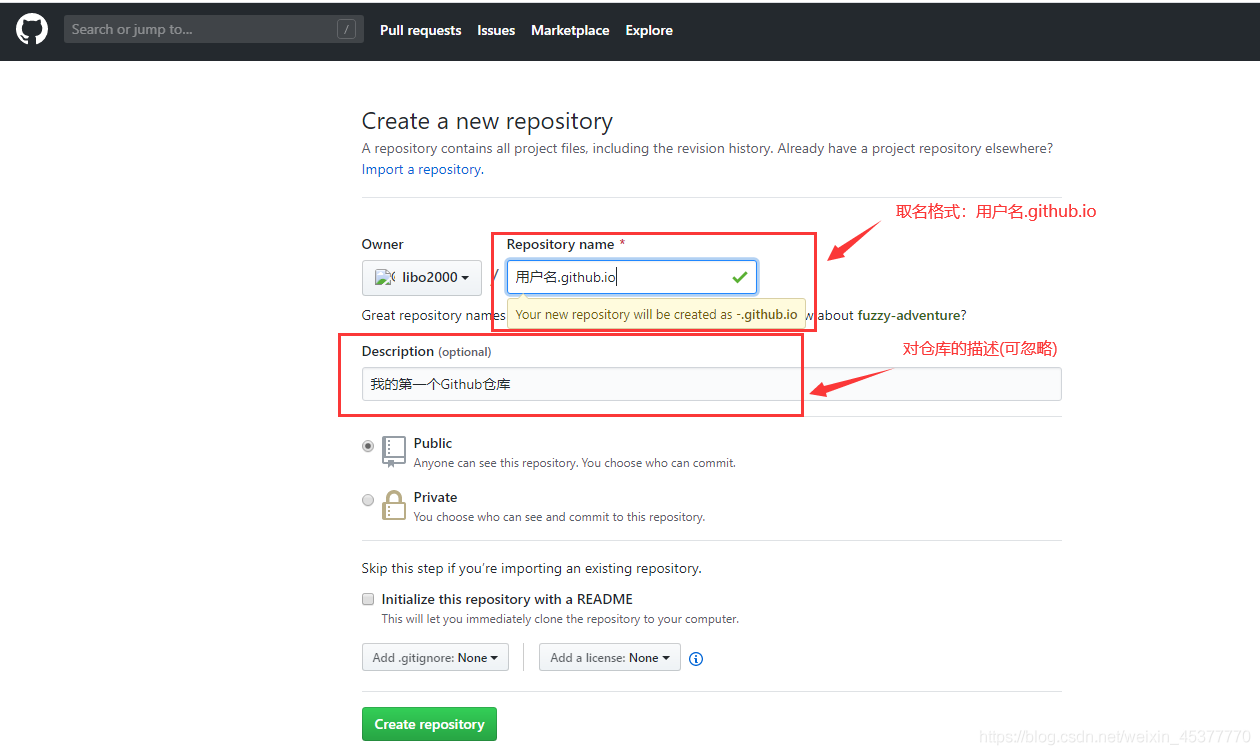1260x755 pixels.
Task: Click 'You choose who can see and commit' text
Action: tap(559, 517)
